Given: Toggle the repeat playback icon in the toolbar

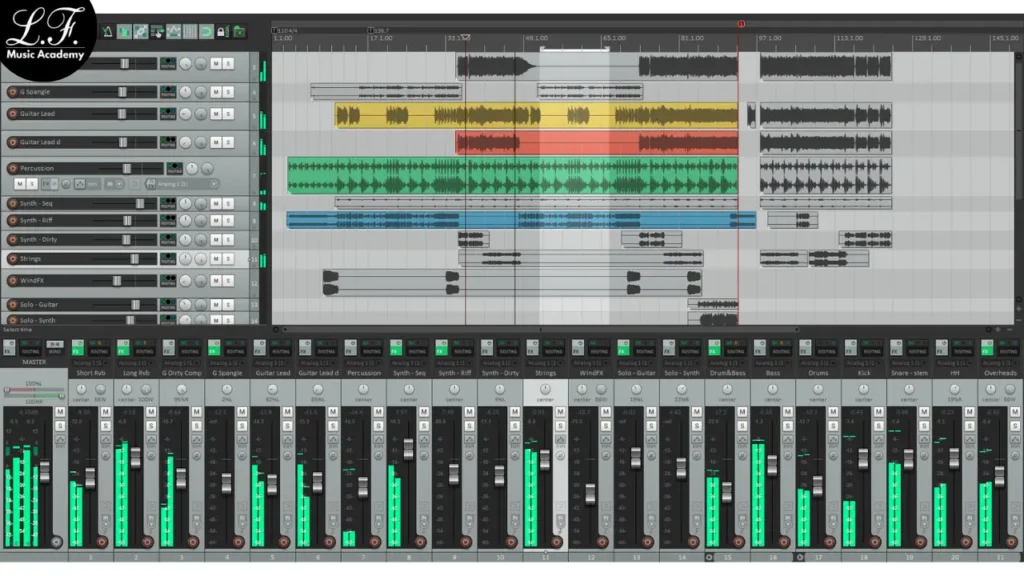Looking at the screenshot, I should point(206,30).
